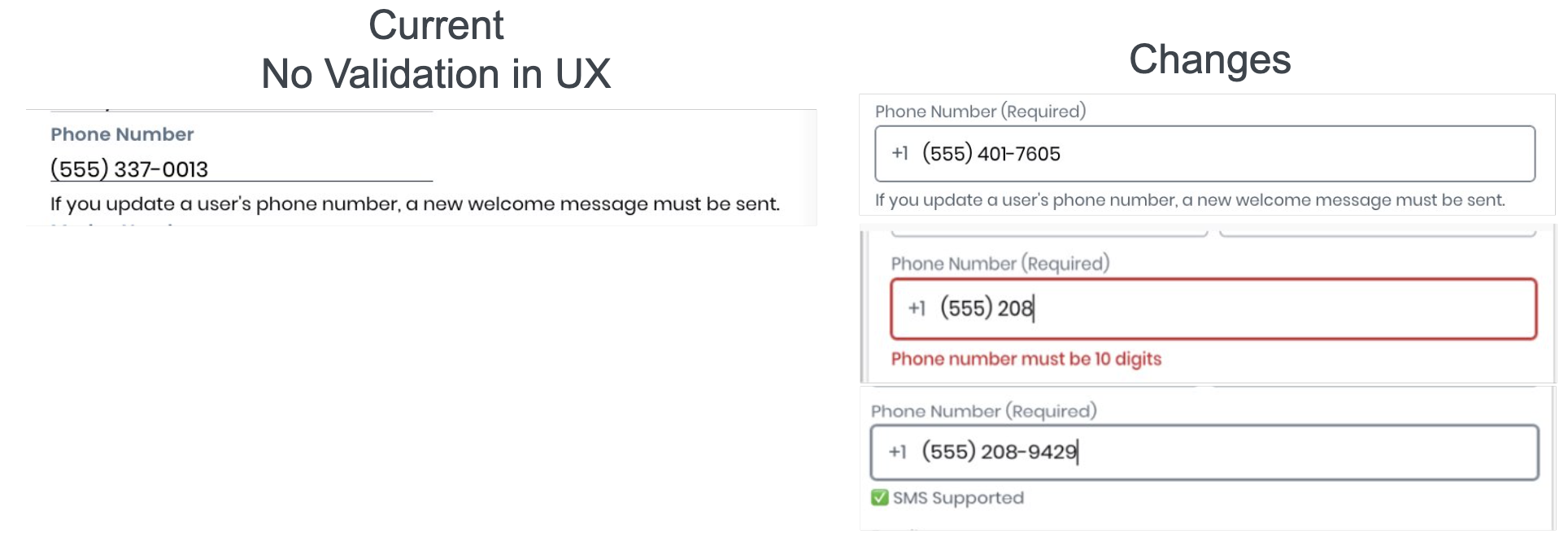The height and width of the screenshot is (534, 1568).
Task: Click the 'Changes' heading
Action: 1209,59
